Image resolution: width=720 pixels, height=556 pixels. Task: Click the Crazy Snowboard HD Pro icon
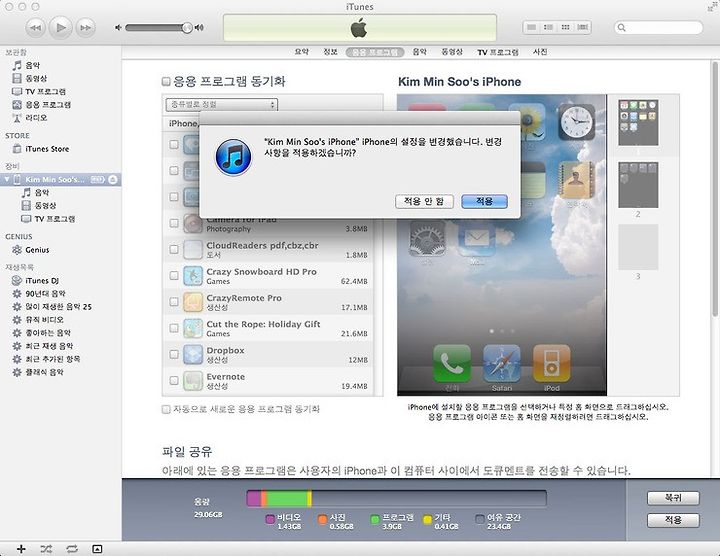[x=193, y=276]
